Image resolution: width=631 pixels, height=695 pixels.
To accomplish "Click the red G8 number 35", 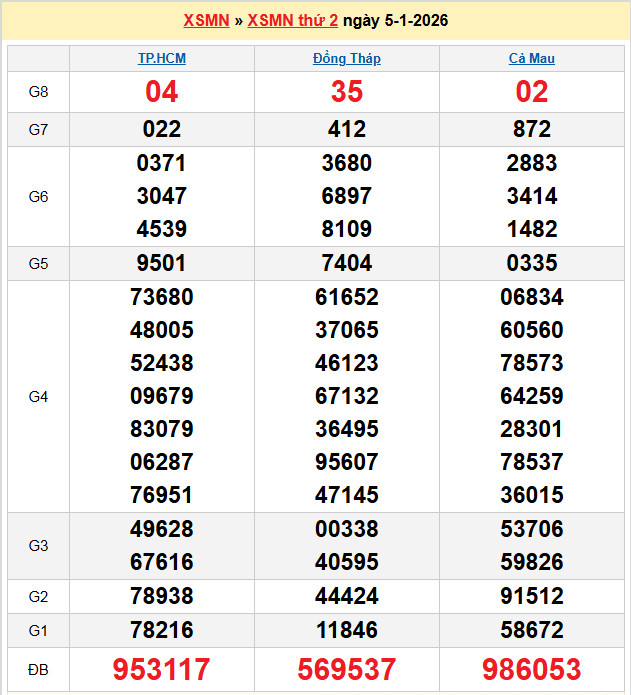I will tap(347, 92).
